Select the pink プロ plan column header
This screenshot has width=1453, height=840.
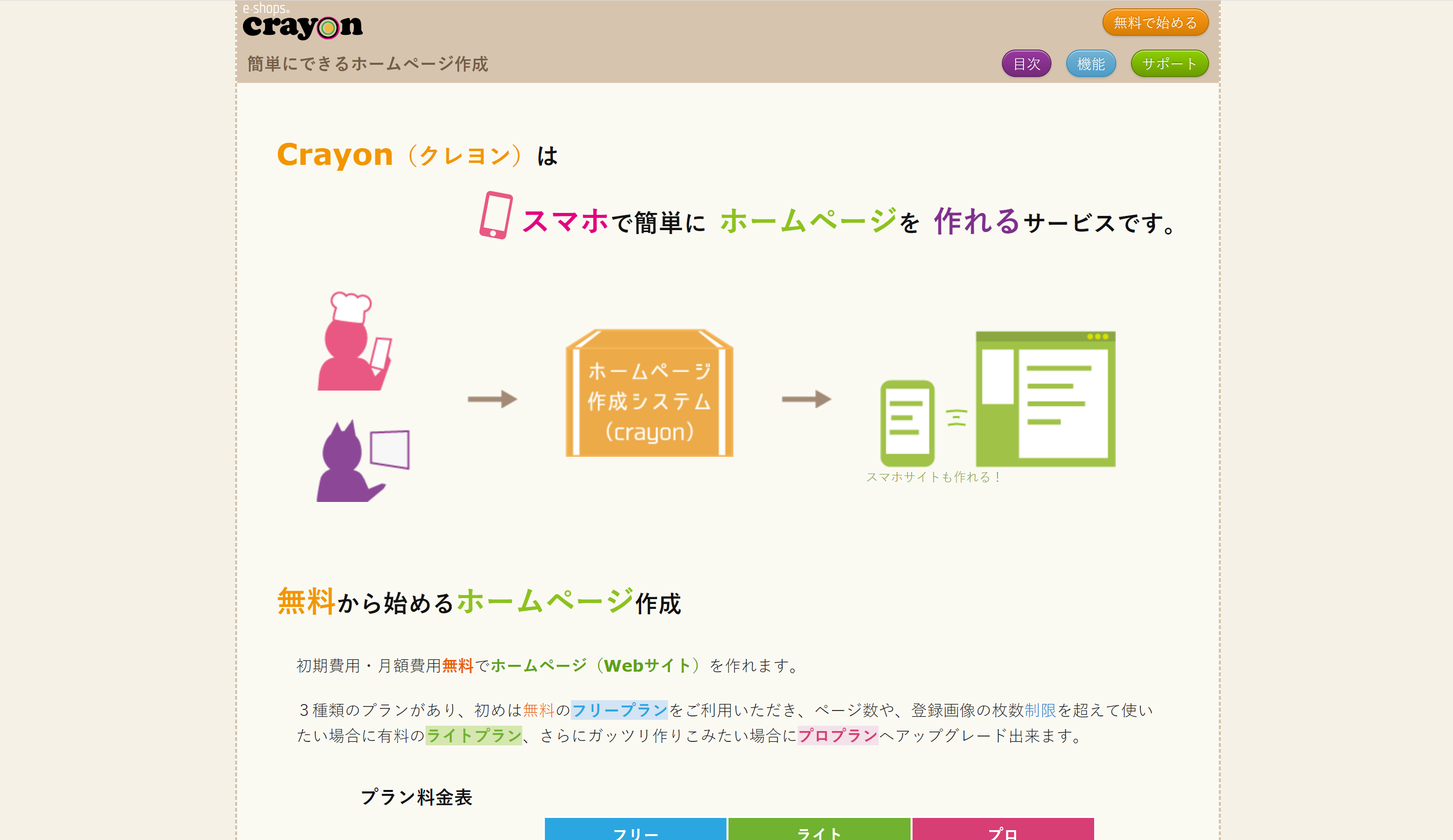point(1003,830)
